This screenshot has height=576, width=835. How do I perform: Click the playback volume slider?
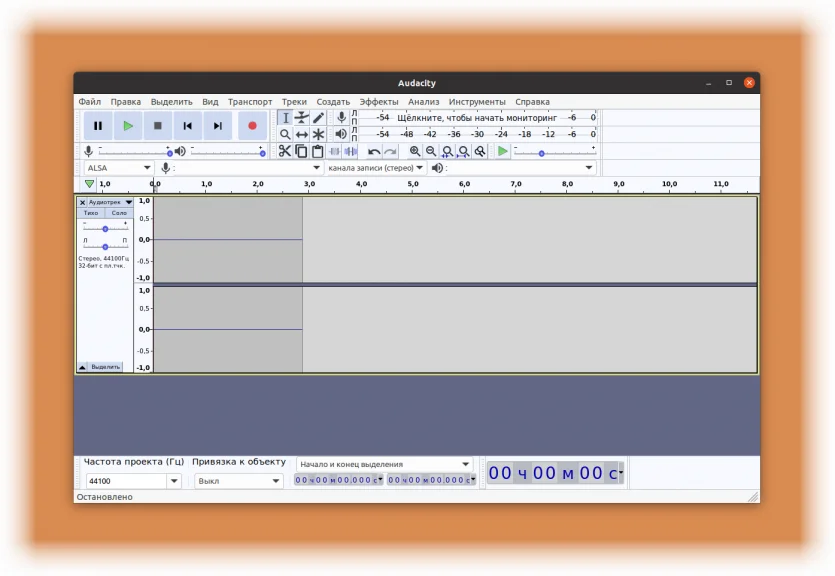click(228, 153)
